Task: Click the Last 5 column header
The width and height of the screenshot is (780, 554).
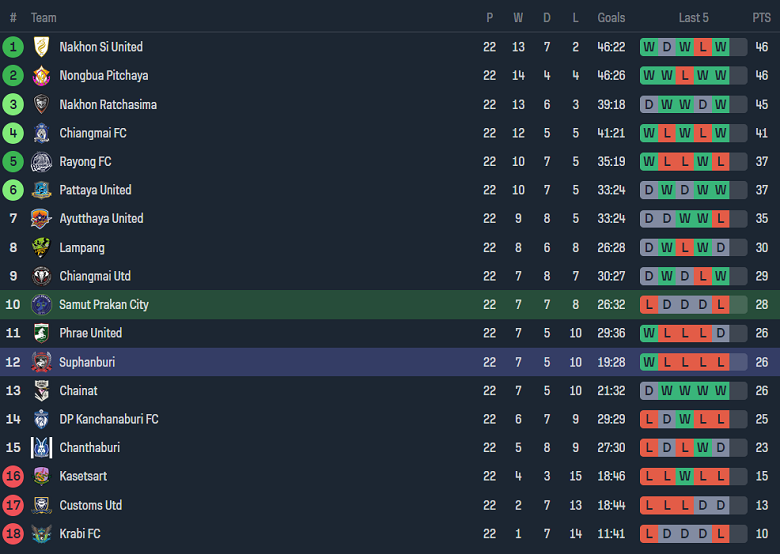Action: click(x=693, y=18)
